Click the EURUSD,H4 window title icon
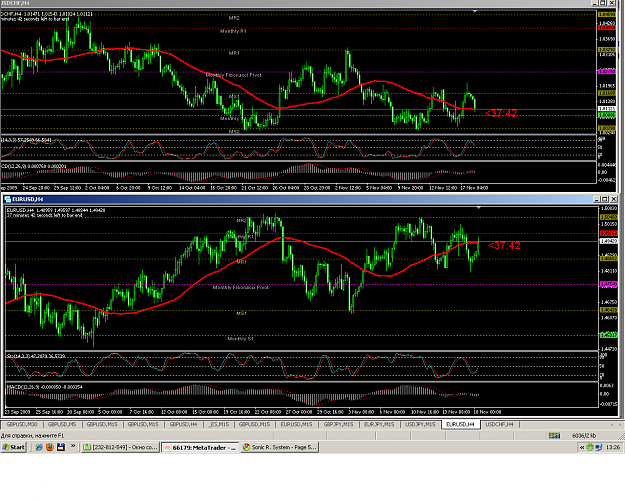625x500 pixels. click(x=7, y=199)
